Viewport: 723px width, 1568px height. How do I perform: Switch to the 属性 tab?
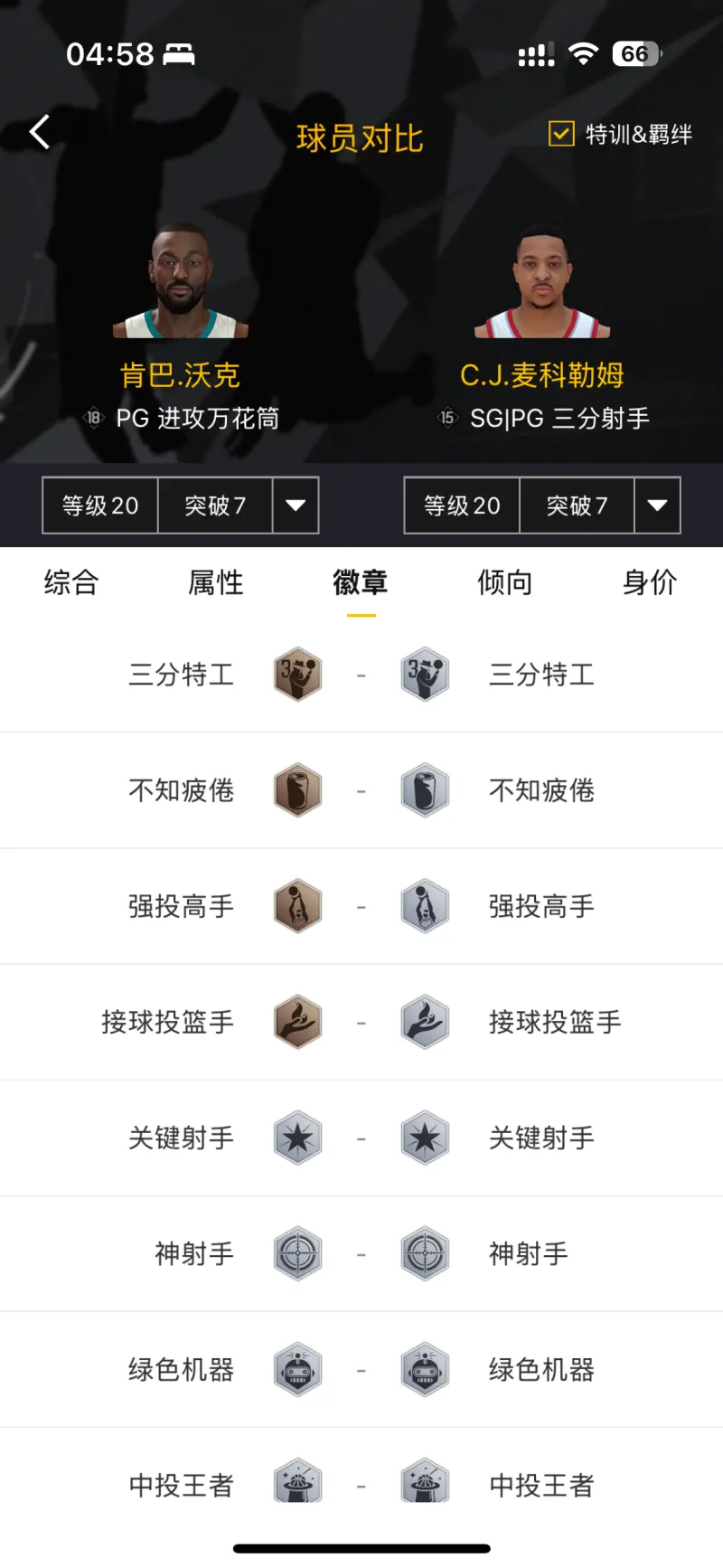[215, 582]
